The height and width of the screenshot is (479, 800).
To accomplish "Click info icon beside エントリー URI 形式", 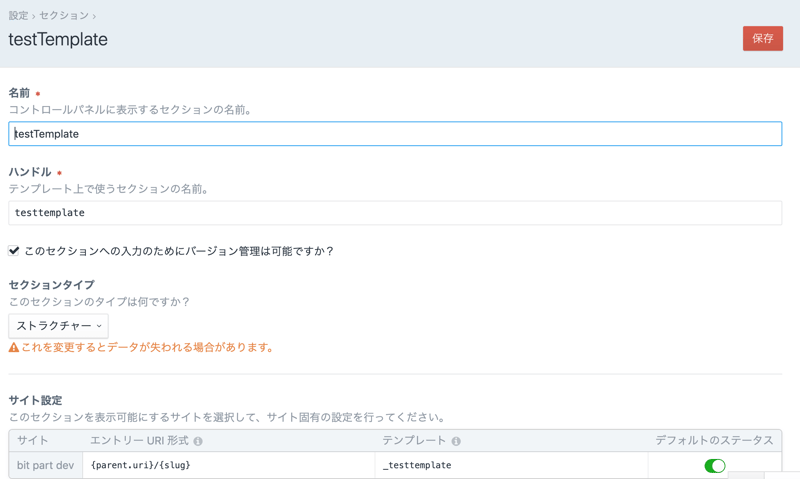I will [198, 441].
